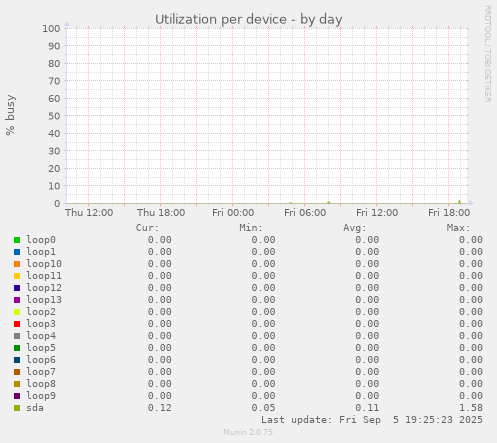Image resolution: width=497 pixels, height=443 pixels.
Task: Click the loop0 green color swatch
Action: coord(17,240)
